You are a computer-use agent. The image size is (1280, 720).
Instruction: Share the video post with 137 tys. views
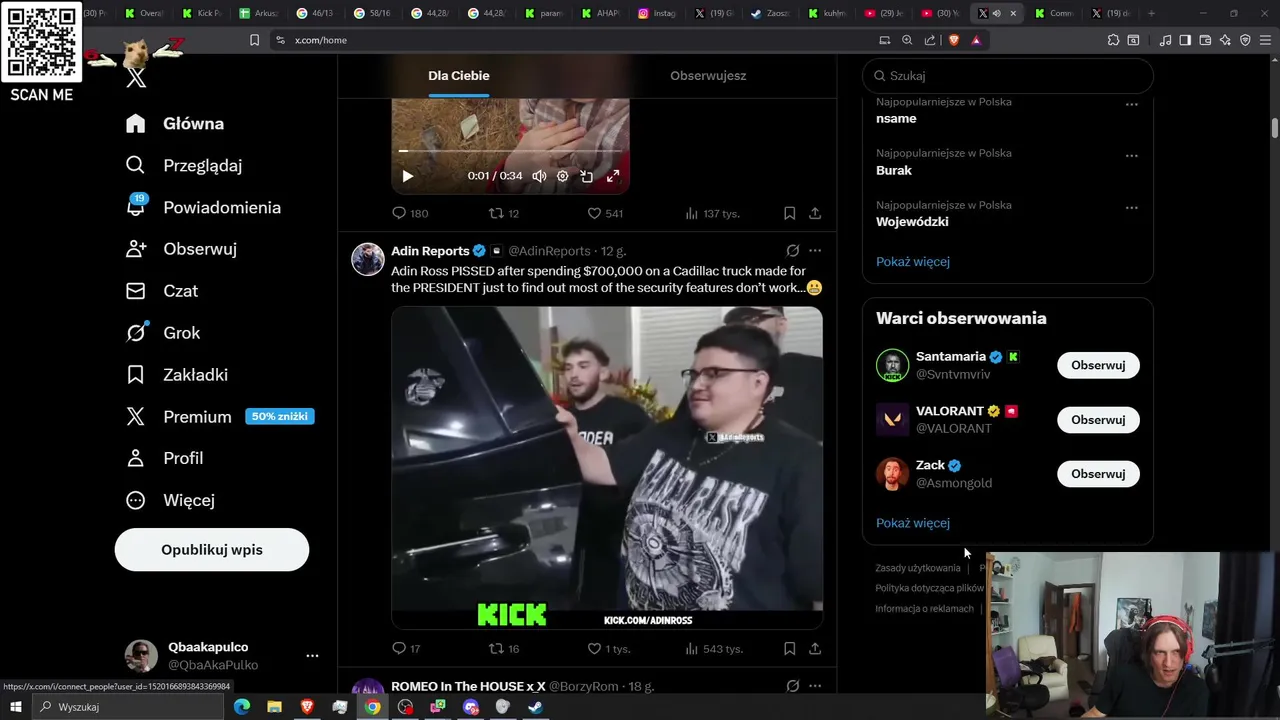click(x=815, y=213)
